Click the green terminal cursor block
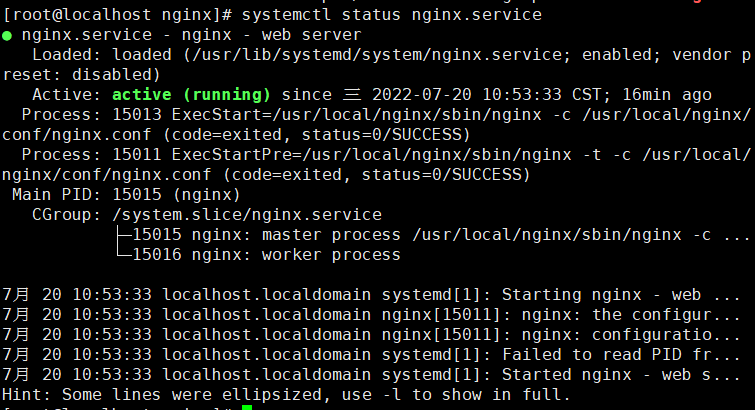 click(247, 408)
